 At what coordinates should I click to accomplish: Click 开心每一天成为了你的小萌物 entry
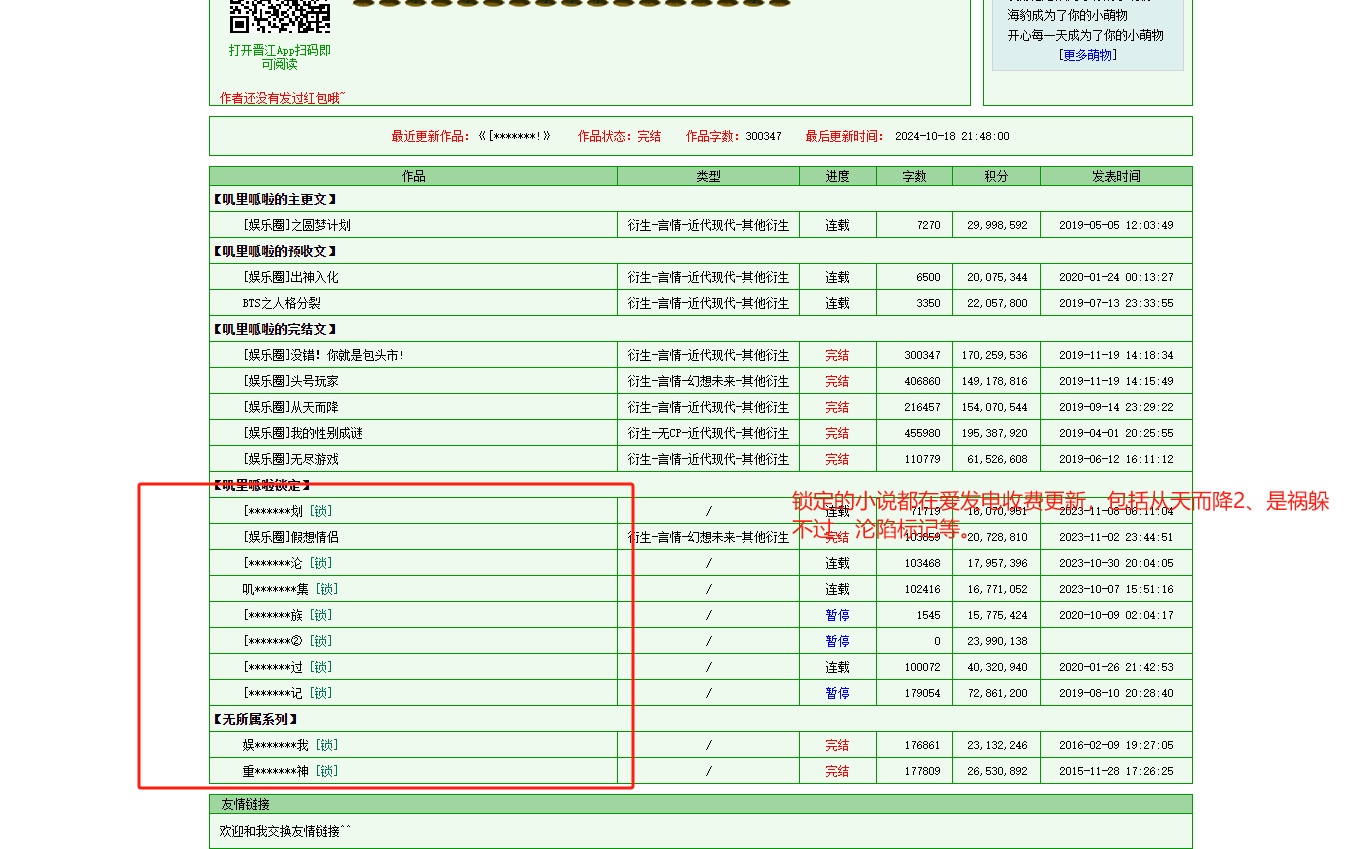[1085, 35]
